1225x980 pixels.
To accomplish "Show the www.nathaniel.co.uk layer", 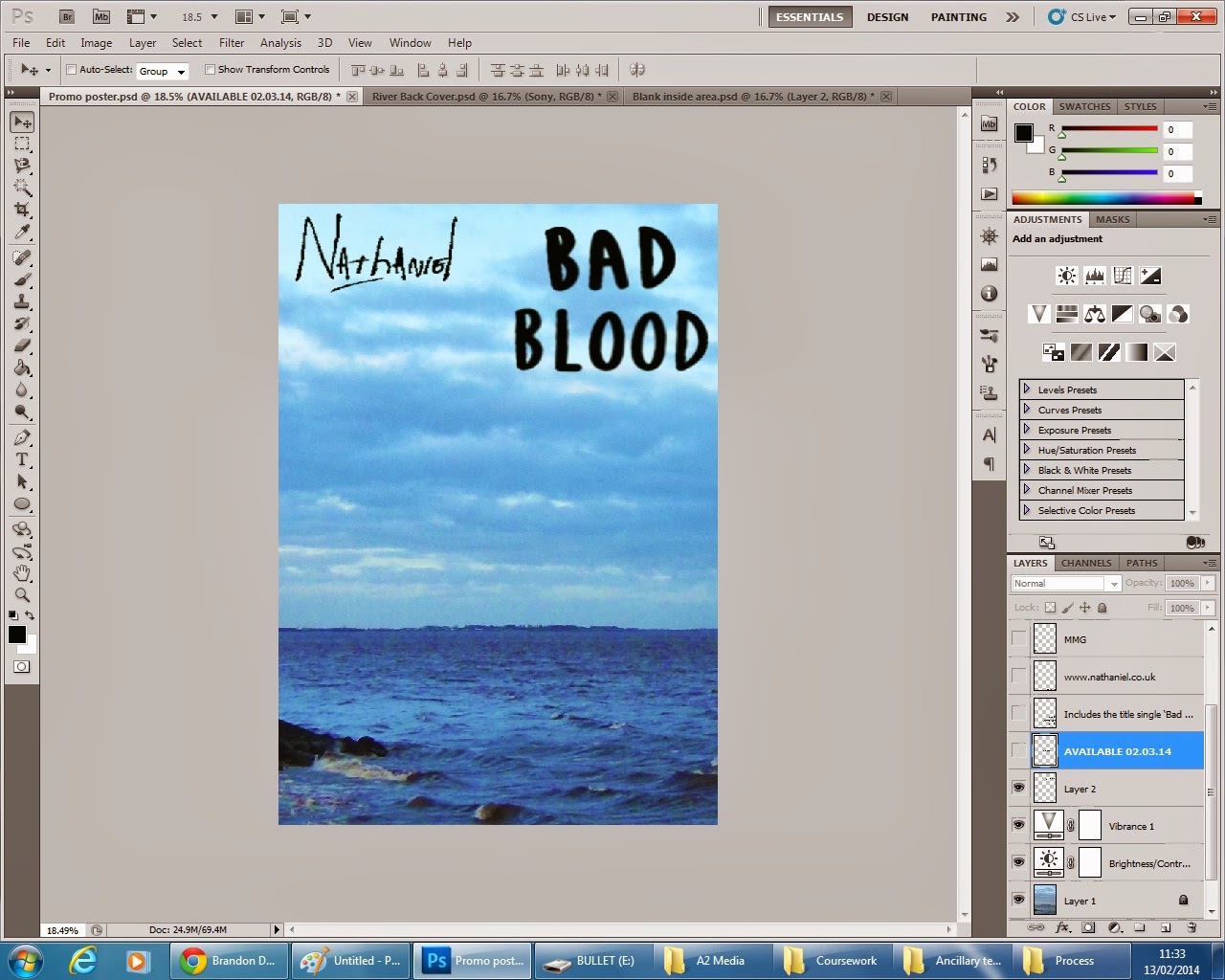I will click(1018, 676).
